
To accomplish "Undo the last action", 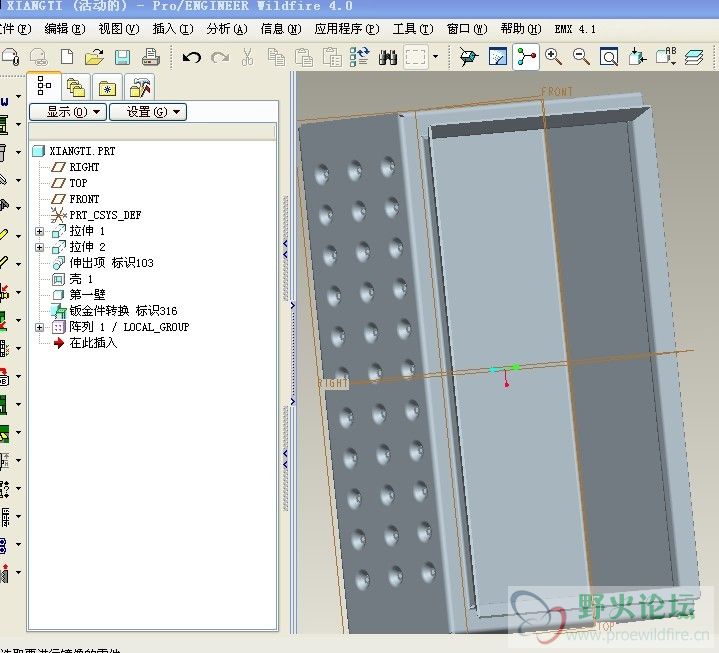I will pos(192,57).
